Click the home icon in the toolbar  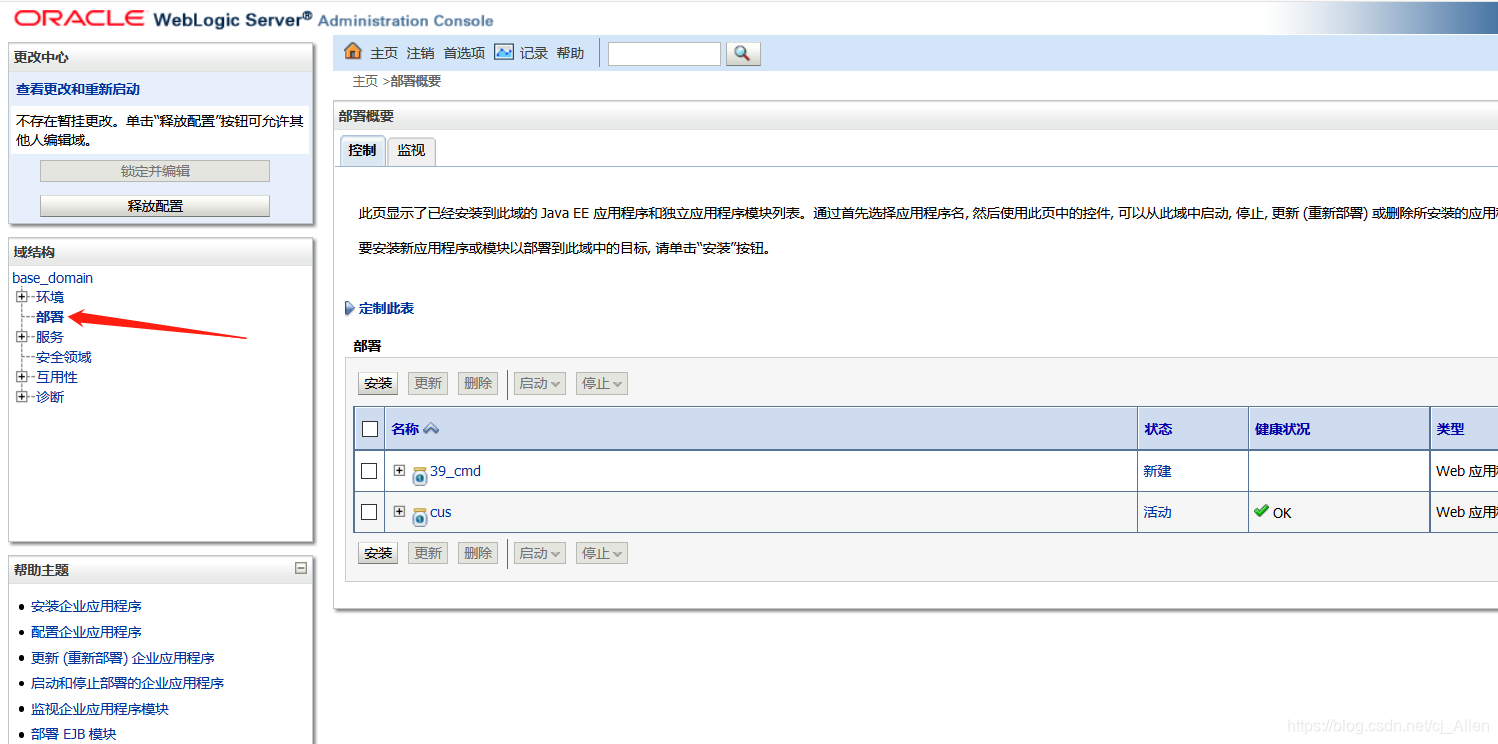(353, 52)
